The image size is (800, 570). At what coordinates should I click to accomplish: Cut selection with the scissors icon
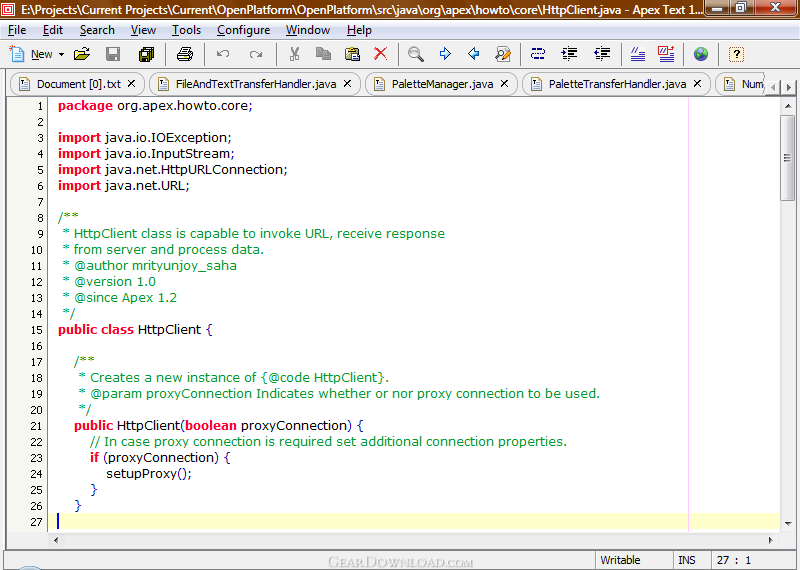click(294, 54)
